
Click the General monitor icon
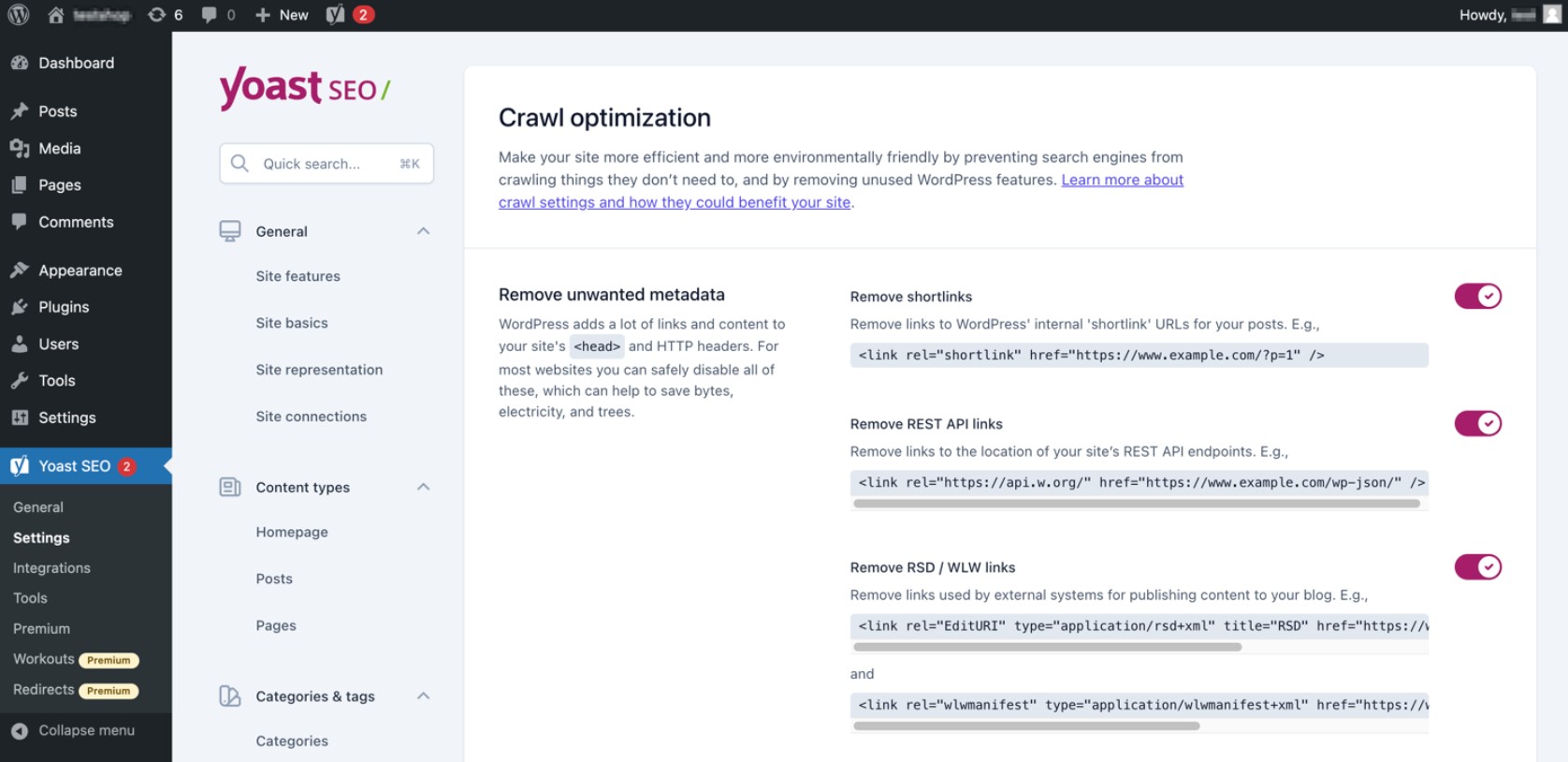pyautogui.click(x=230, y=231)
